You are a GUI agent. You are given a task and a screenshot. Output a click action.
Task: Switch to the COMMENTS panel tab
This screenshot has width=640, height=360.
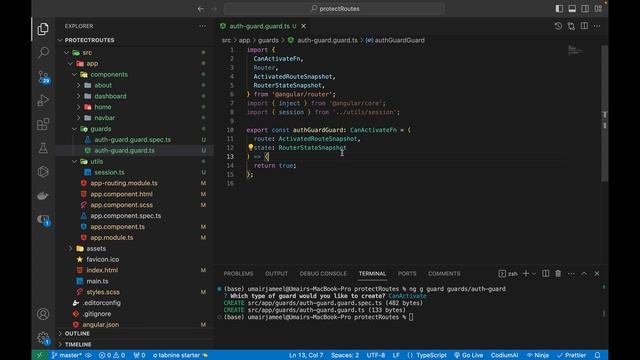(x=444, y=273)
